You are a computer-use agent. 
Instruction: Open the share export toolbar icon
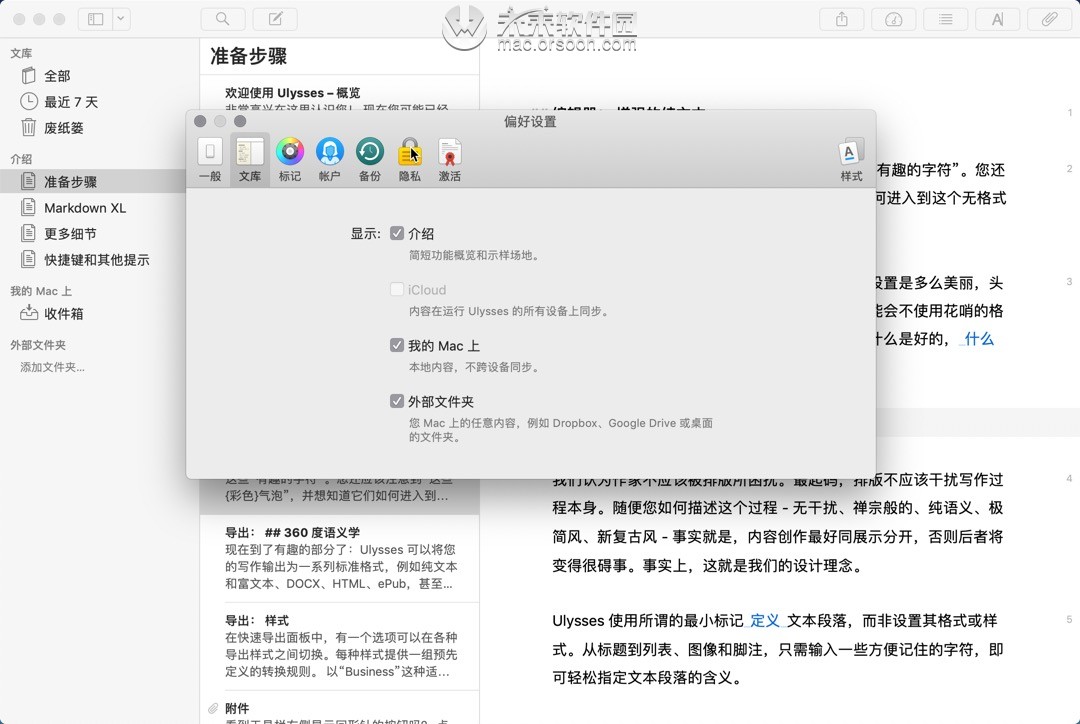click(842, 19)
